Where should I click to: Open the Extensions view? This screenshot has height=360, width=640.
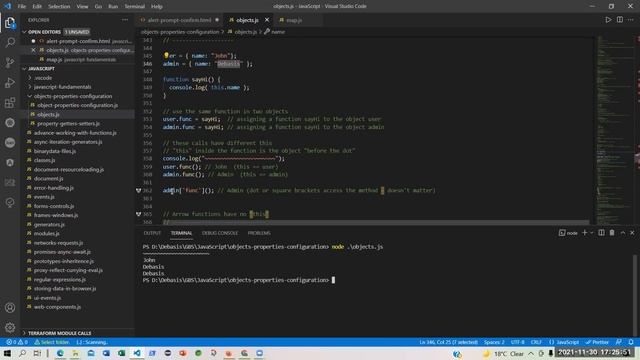pyautogui.click(x=10, y=102)
